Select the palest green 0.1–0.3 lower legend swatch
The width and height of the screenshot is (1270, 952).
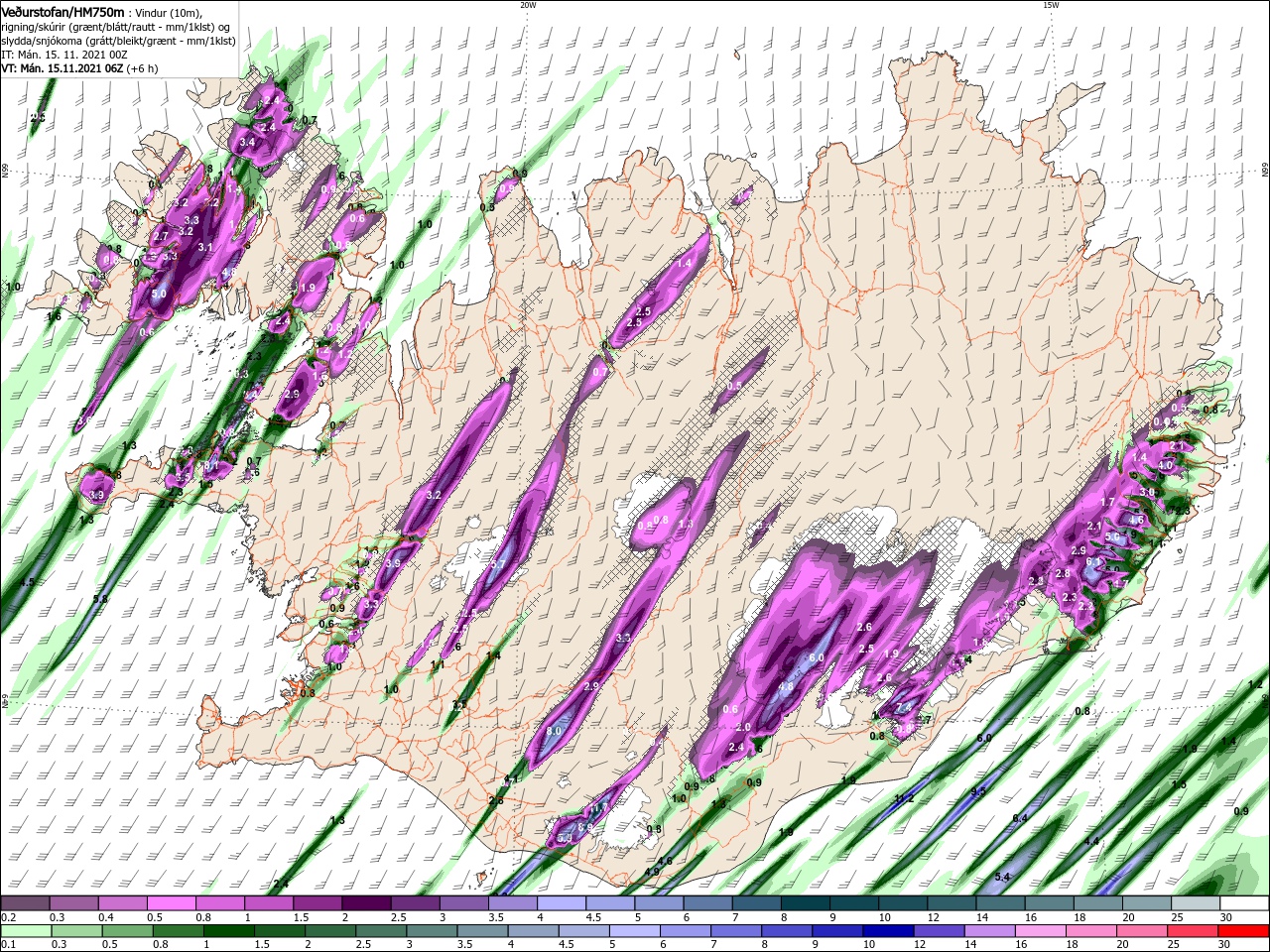[25, 931]
